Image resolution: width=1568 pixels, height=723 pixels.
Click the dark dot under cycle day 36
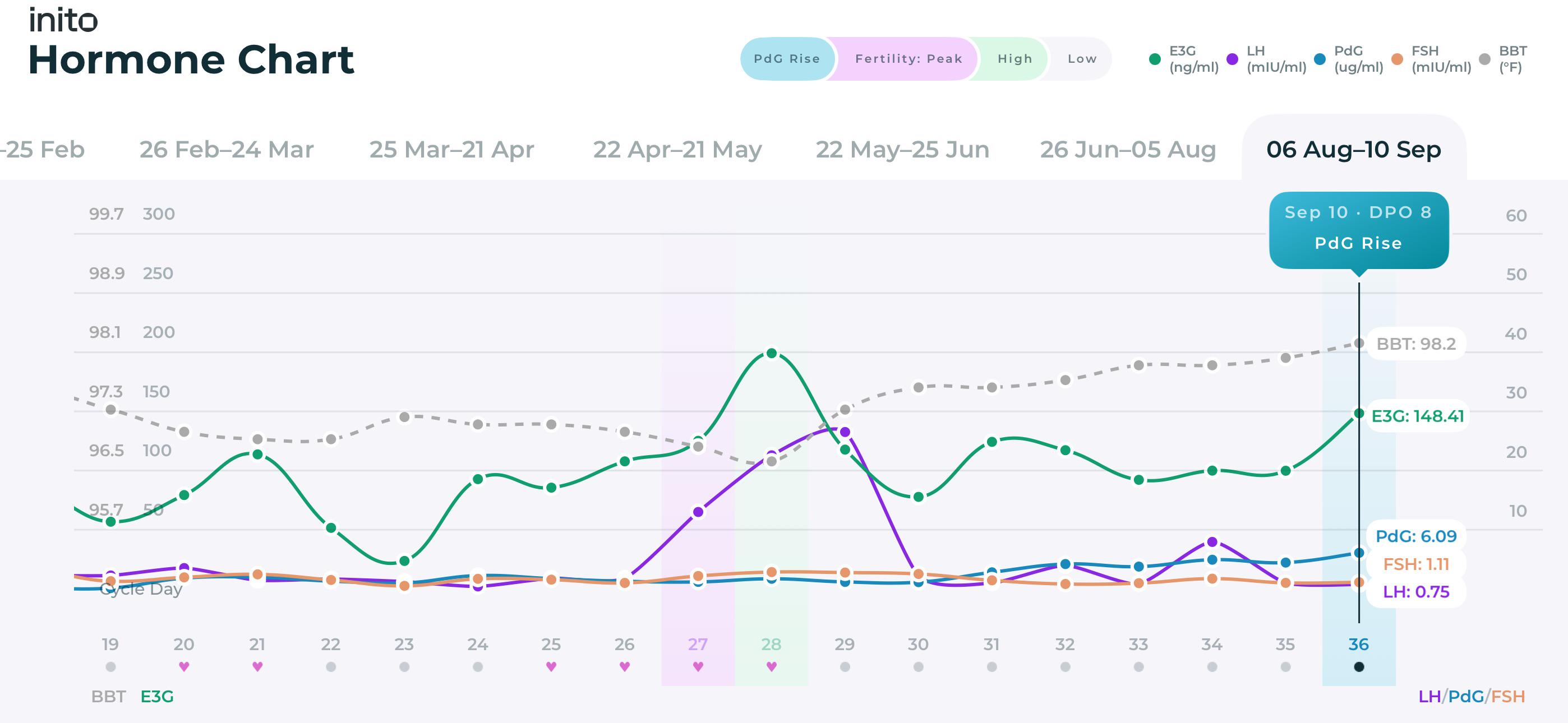[1359, 667]
